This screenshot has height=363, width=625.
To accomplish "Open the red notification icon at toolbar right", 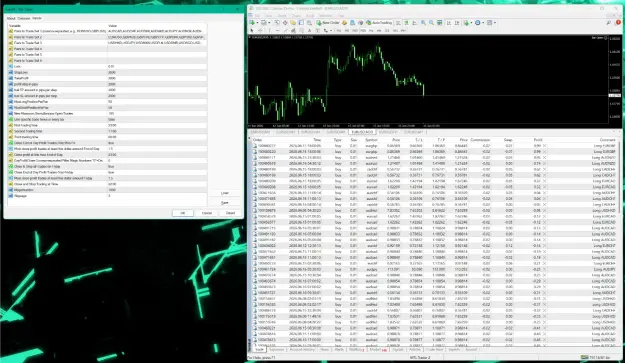I will [618, 22].
